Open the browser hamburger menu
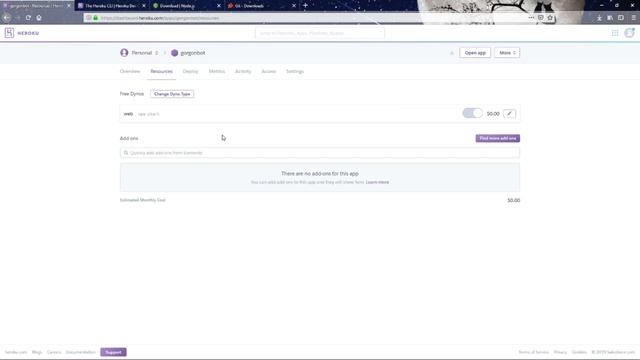 [x=633, y=18]
